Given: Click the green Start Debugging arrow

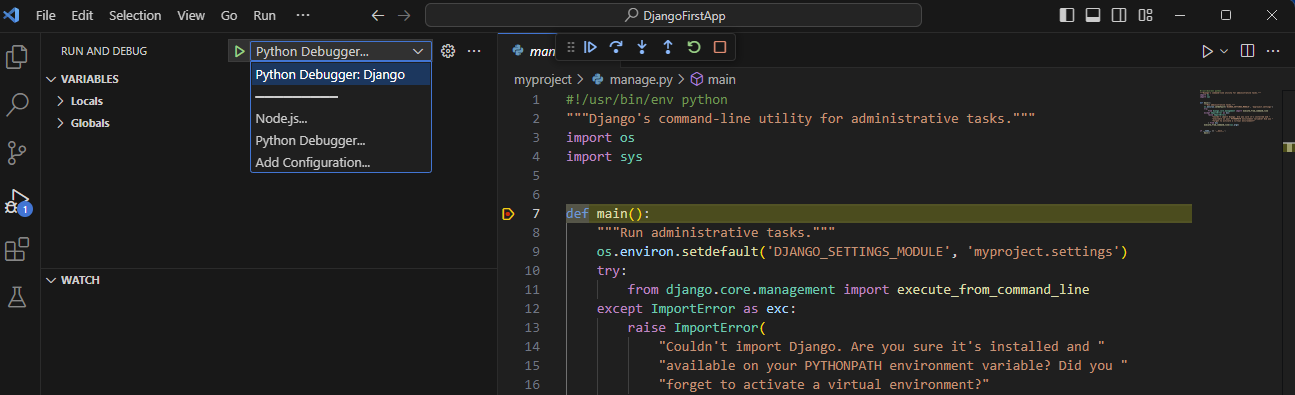Looking at the screenshot, I should pos(238,51).
